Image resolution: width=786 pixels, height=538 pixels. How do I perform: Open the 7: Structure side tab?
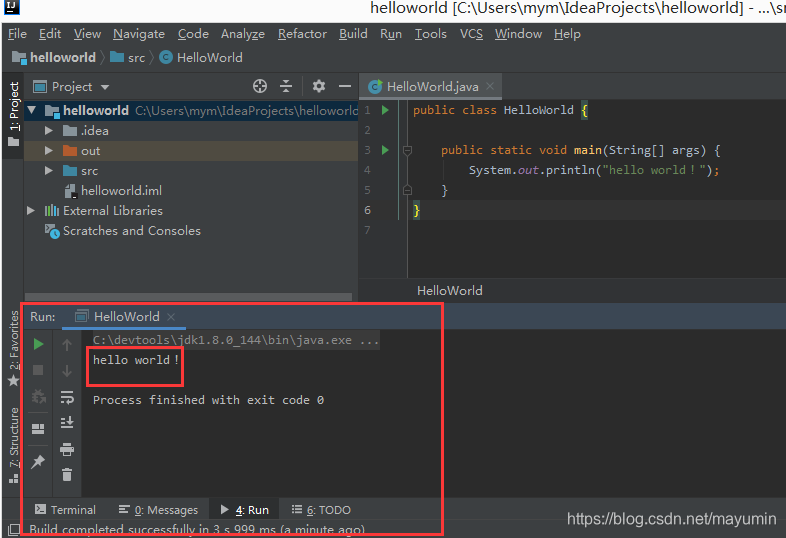click(14, 445)
